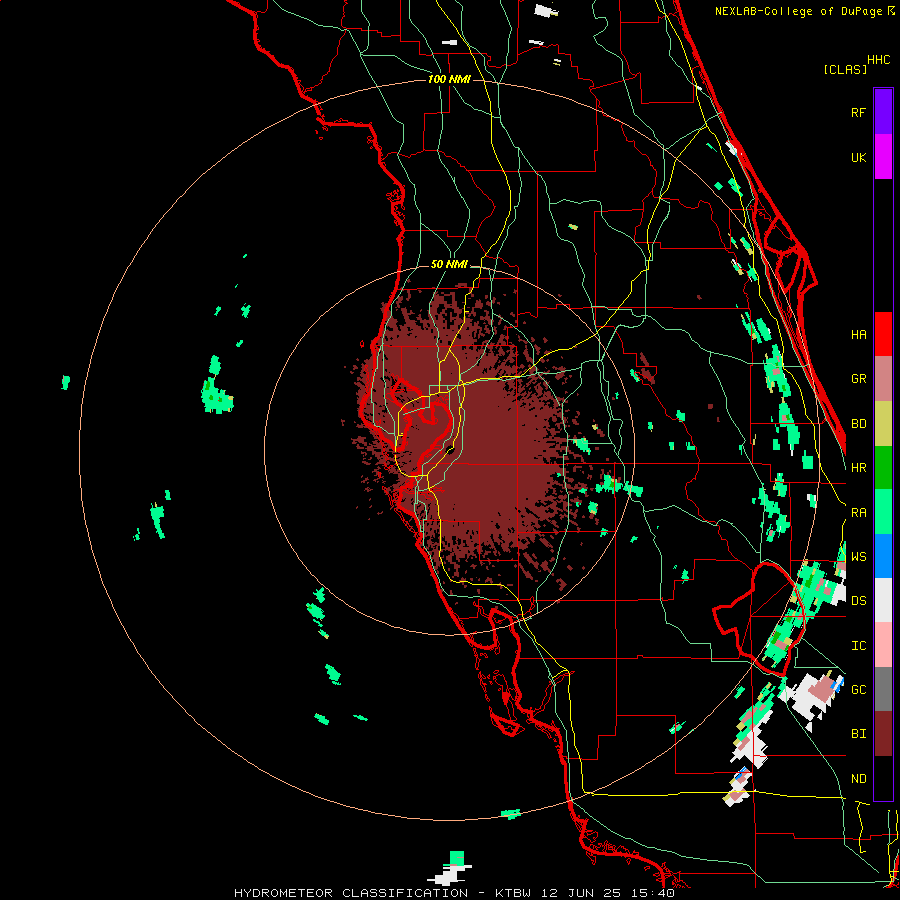Click the '15:40' time stamp
900x900 pixels.
point(655,893)
